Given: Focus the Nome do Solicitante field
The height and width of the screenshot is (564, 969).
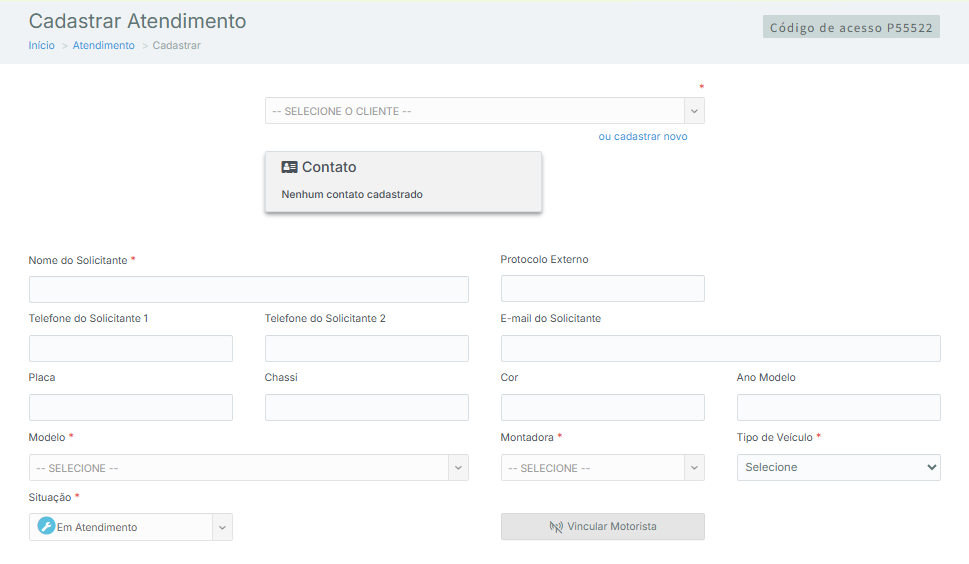Looking at the screenshot, I should (x=248, y=290).
